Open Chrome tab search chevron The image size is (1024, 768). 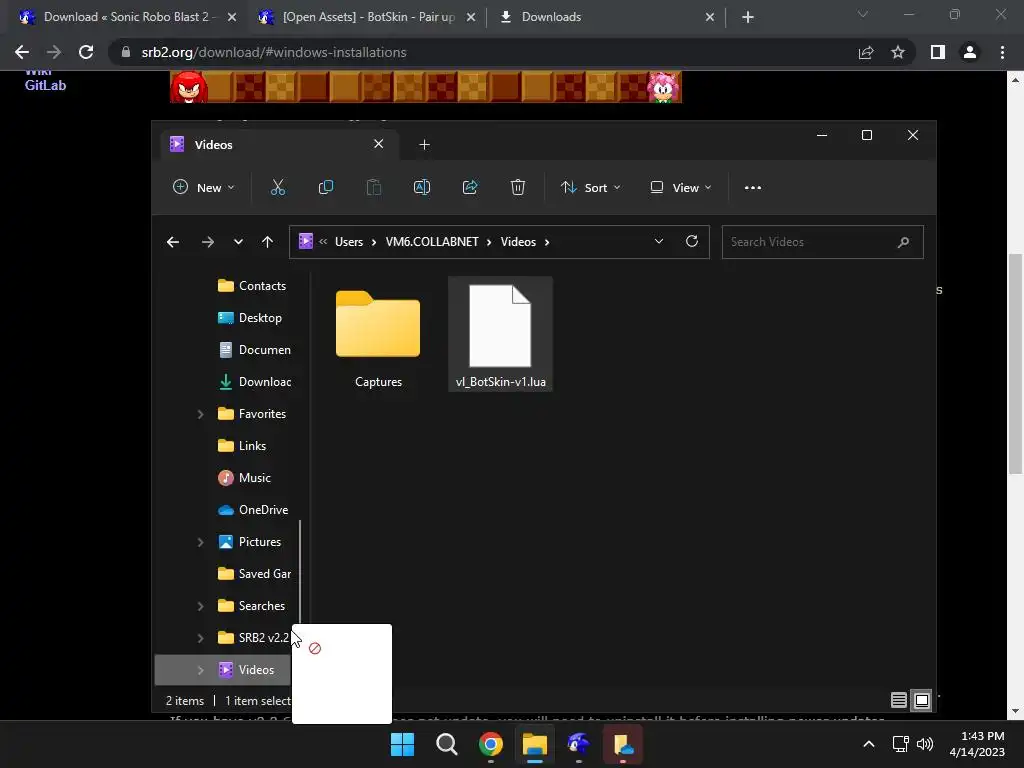coord(863,14)
